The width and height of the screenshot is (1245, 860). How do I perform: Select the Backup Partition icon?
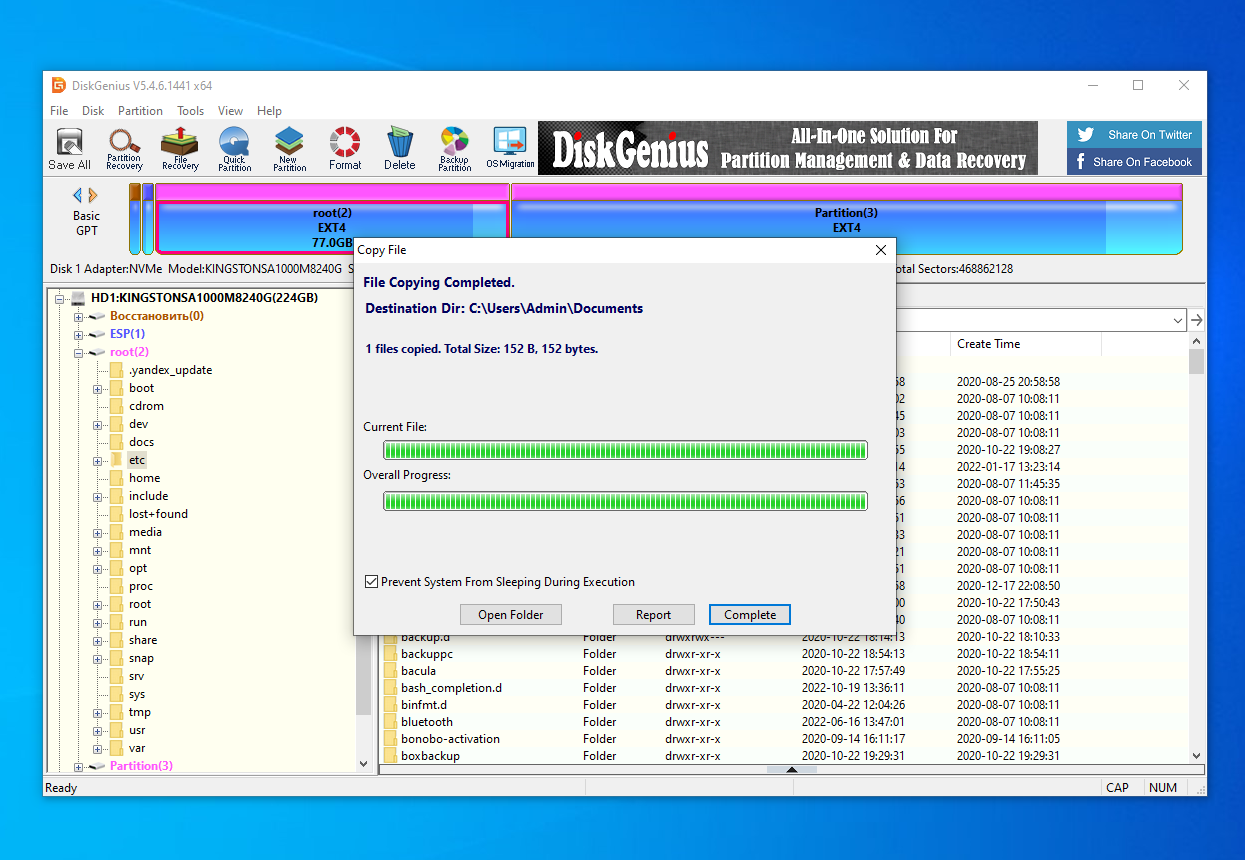[454, 148]
